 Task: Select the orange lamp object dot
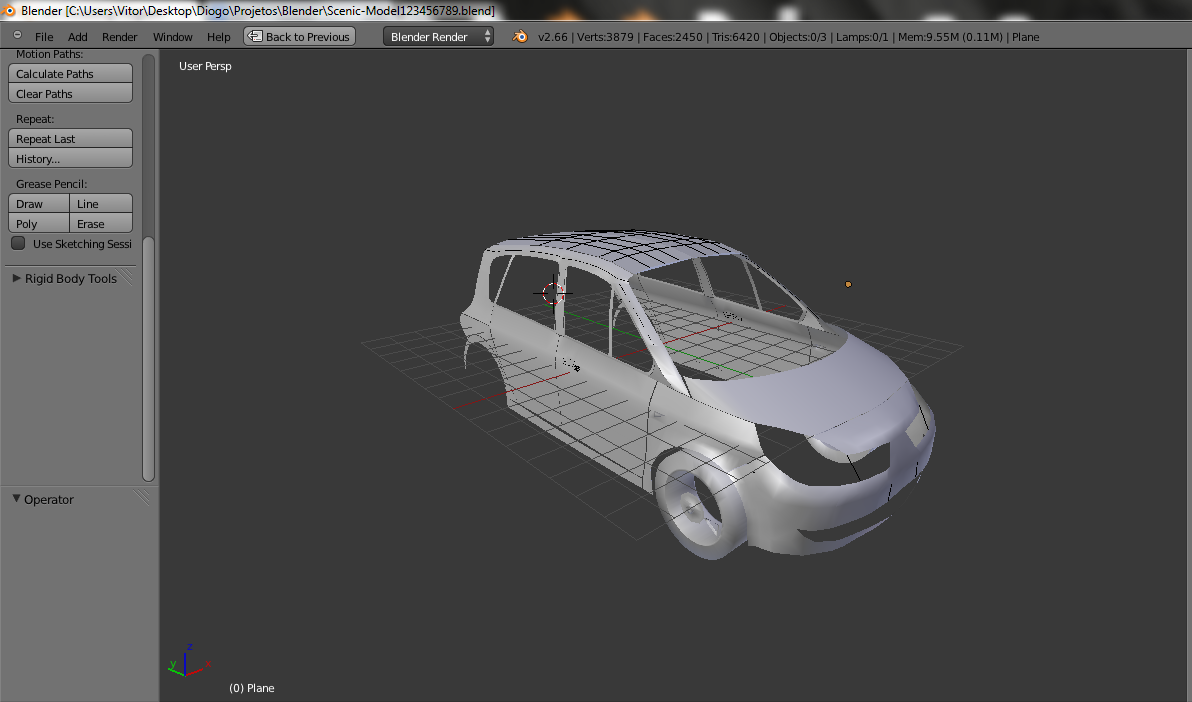pyautogui.click(x=848, y=284)
